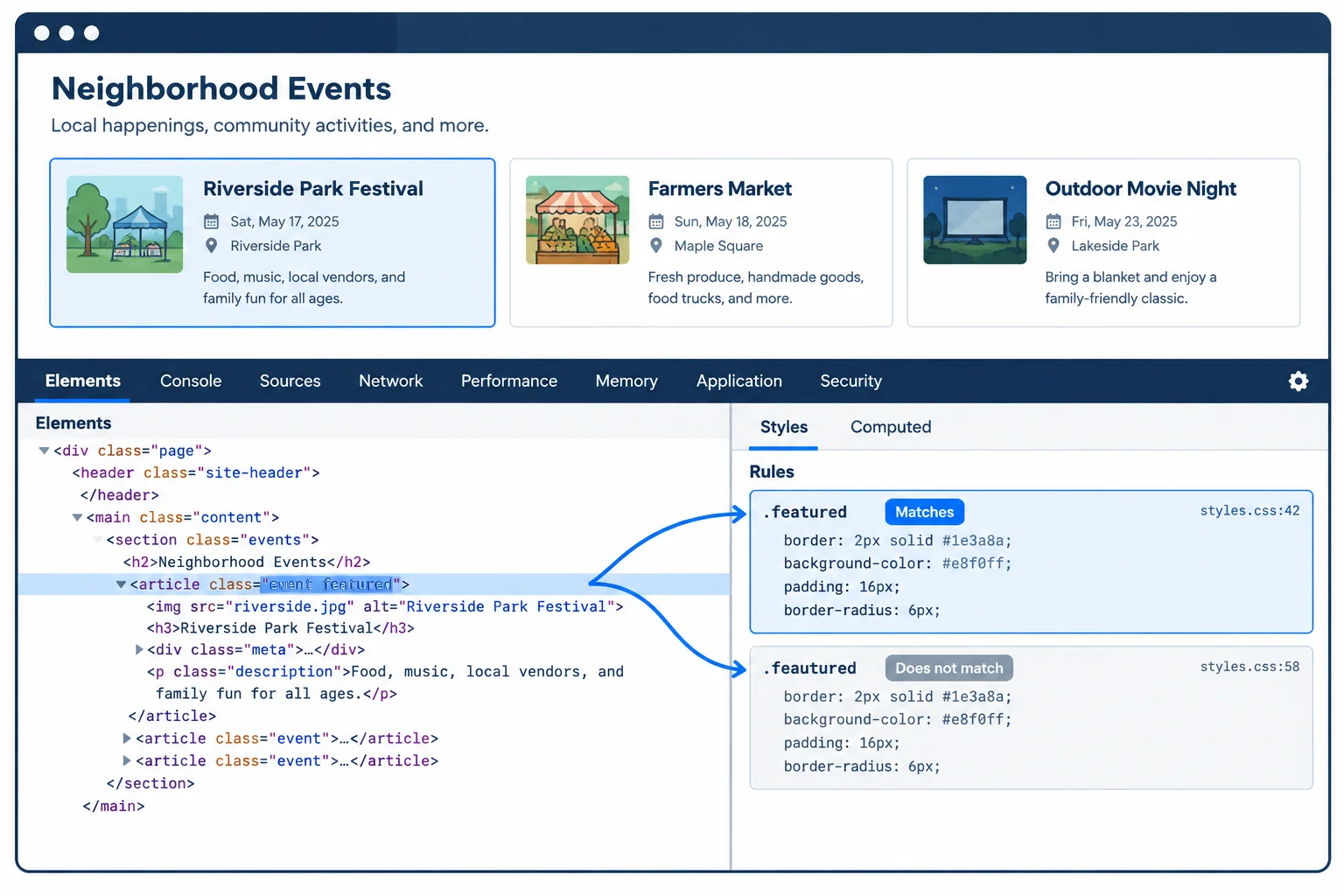Select the p class="description" node
1344x896 pixels.
point(385,682)
